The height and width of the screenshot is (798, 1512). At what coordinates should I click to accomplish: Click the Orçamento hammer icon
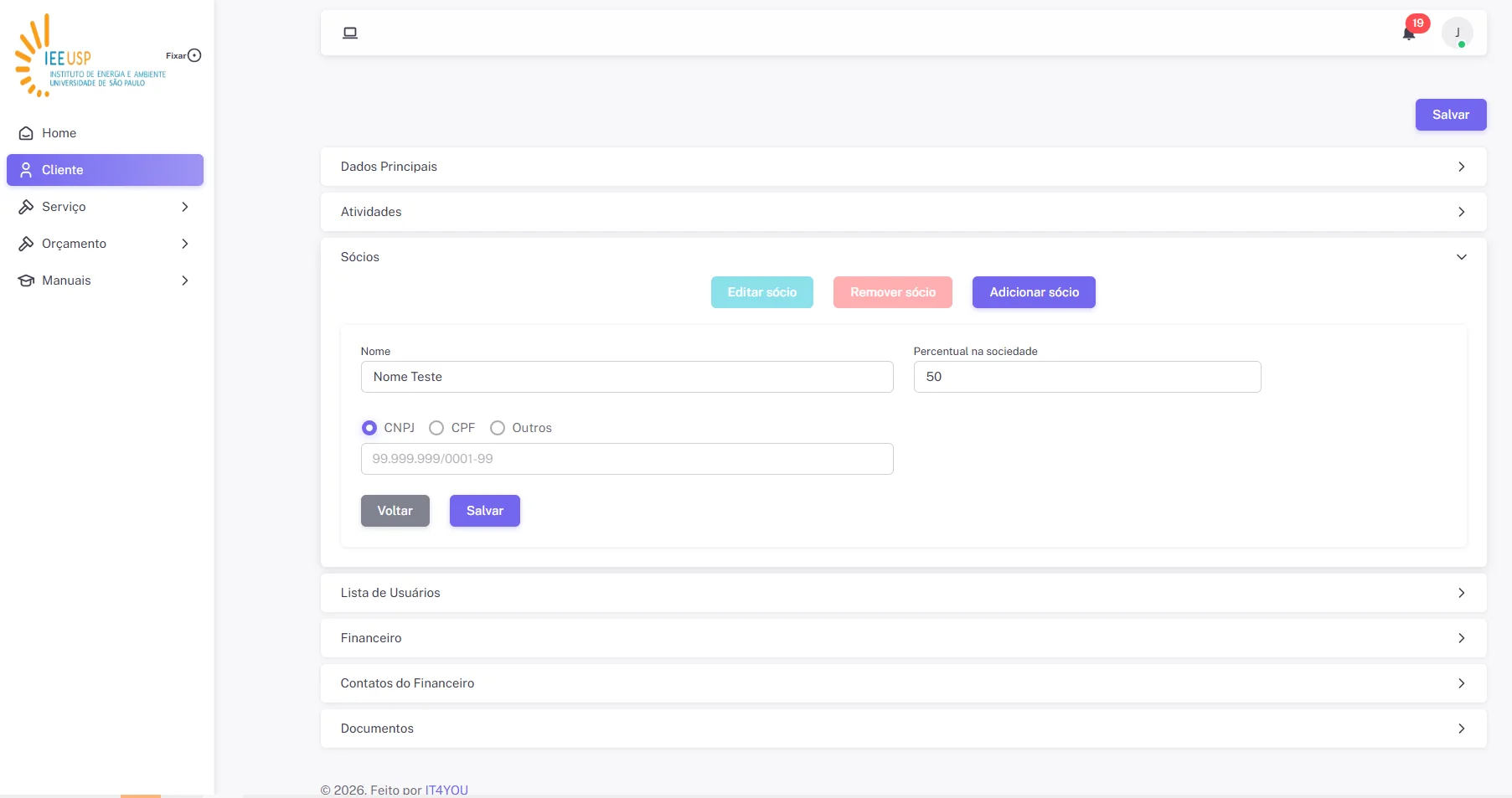point(26,244)
